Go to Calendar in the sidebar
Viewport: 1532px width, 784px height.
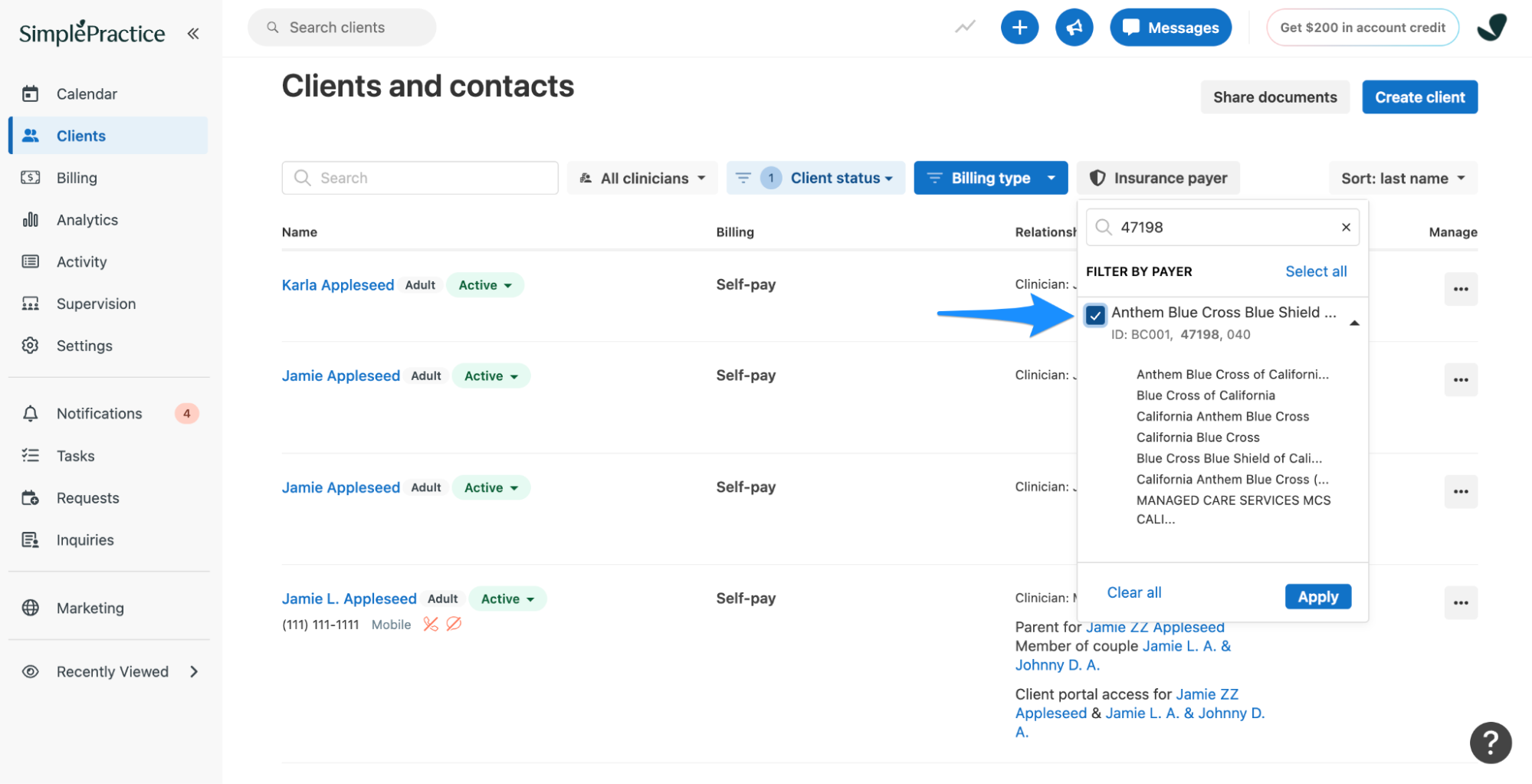[x=109, y=93]
